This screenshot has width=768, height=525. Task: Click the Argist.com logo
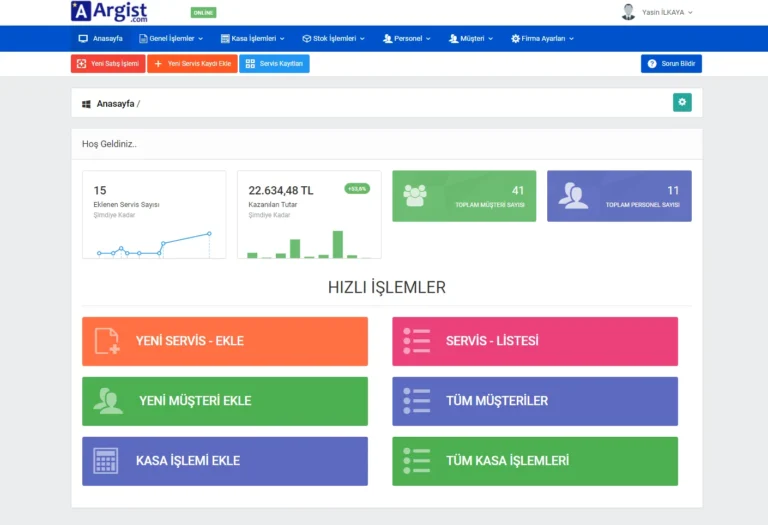pos(109,11)
